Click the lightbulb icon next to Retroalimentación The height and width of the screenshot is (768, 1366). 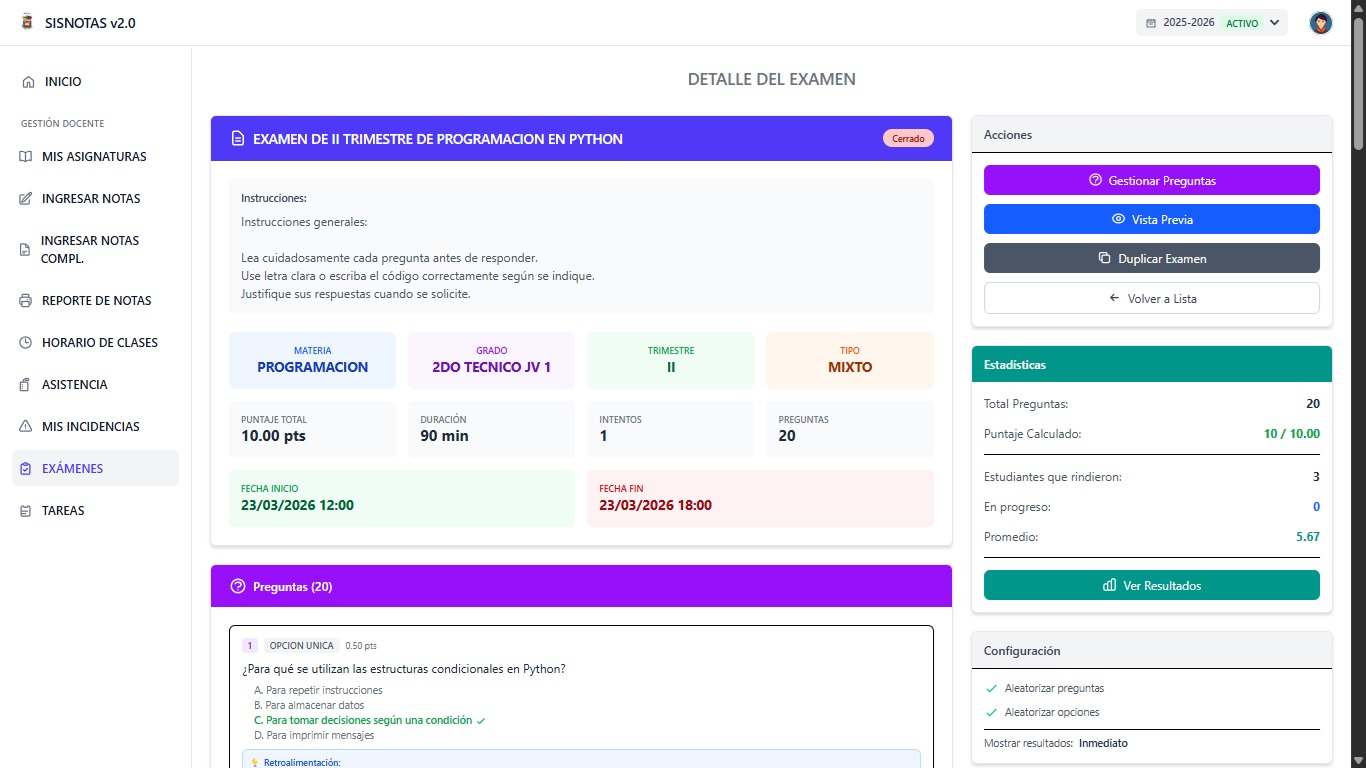(254, 763)
